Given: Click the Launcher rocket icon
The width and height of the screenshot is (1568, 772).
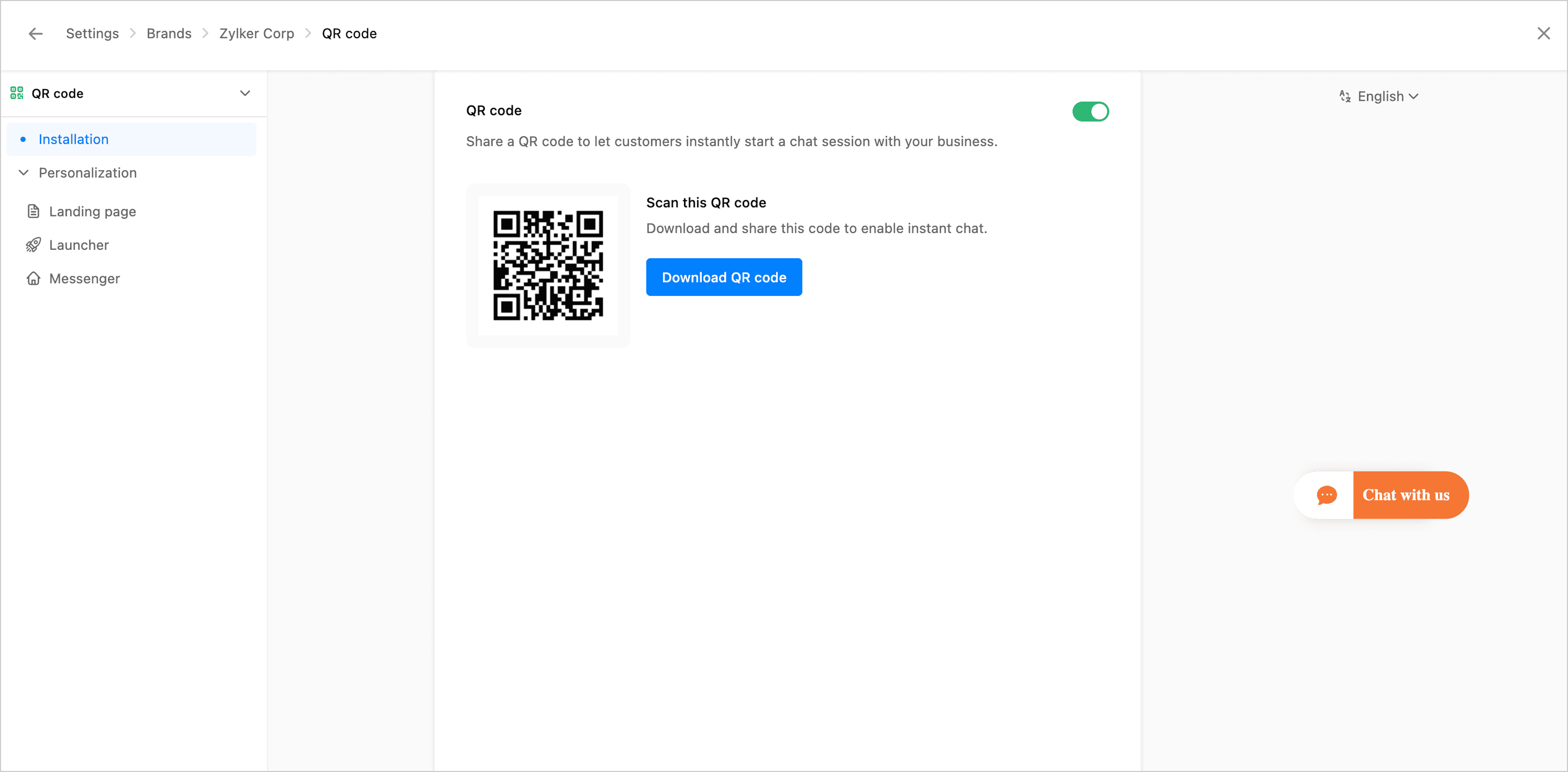Looking at the screenshot, I should pyautogui.click(x=34, y=245).
